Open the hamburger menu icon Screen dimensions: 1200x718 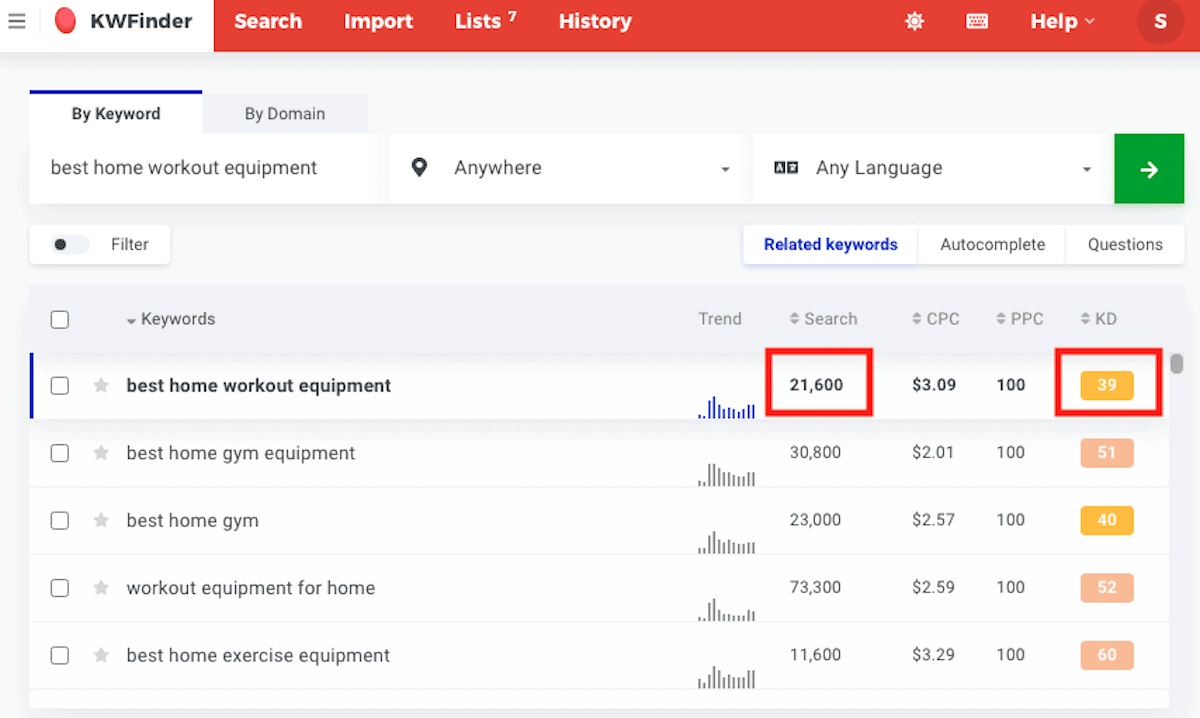[17, 22]
